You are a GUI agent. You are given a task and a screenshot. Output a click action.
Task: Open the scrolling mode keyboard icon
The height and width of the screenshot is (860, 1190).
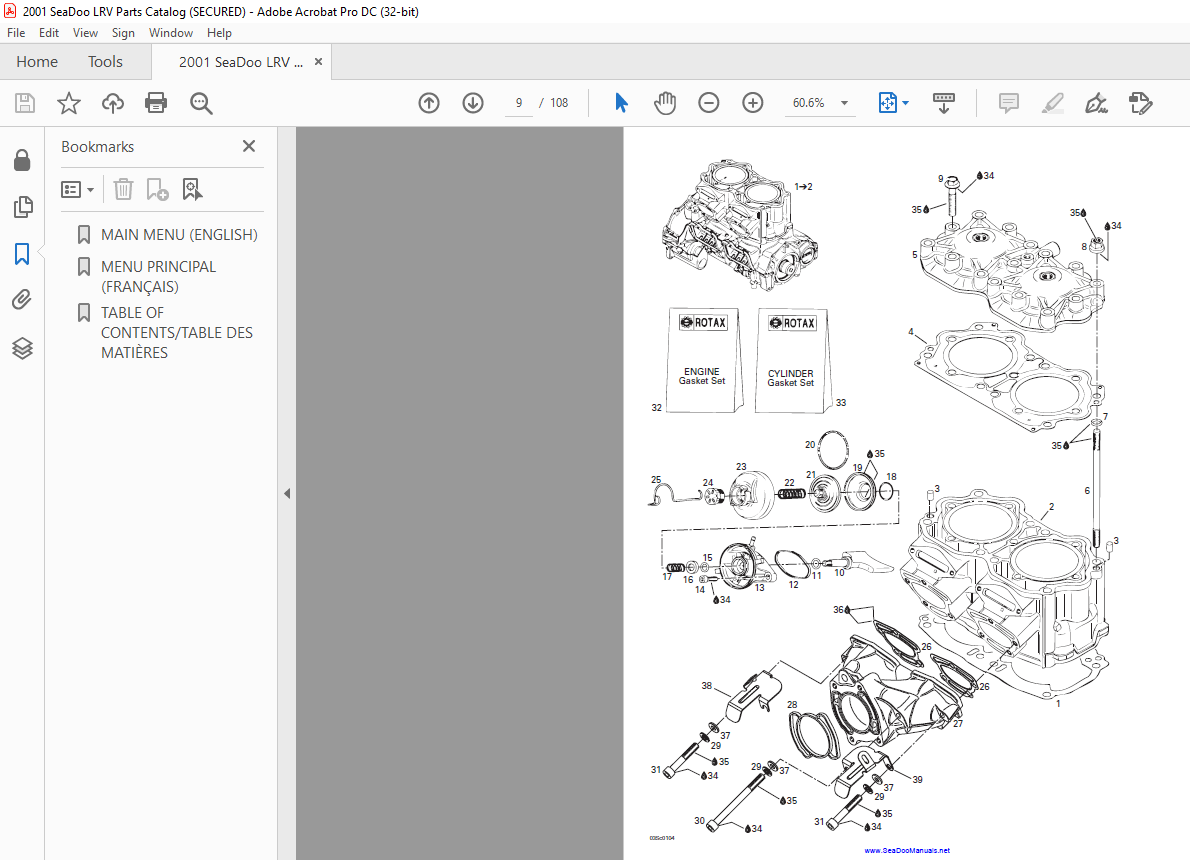pos(943,103)
